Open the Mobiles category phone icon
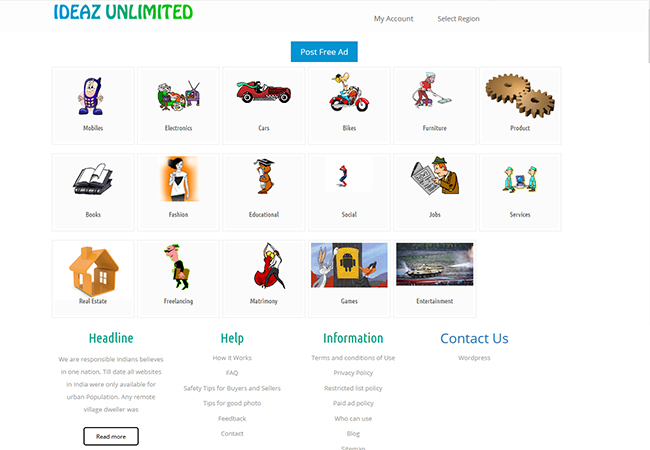Image resolution: width=650 pixels, height=450 pixels. coord(91,96)
